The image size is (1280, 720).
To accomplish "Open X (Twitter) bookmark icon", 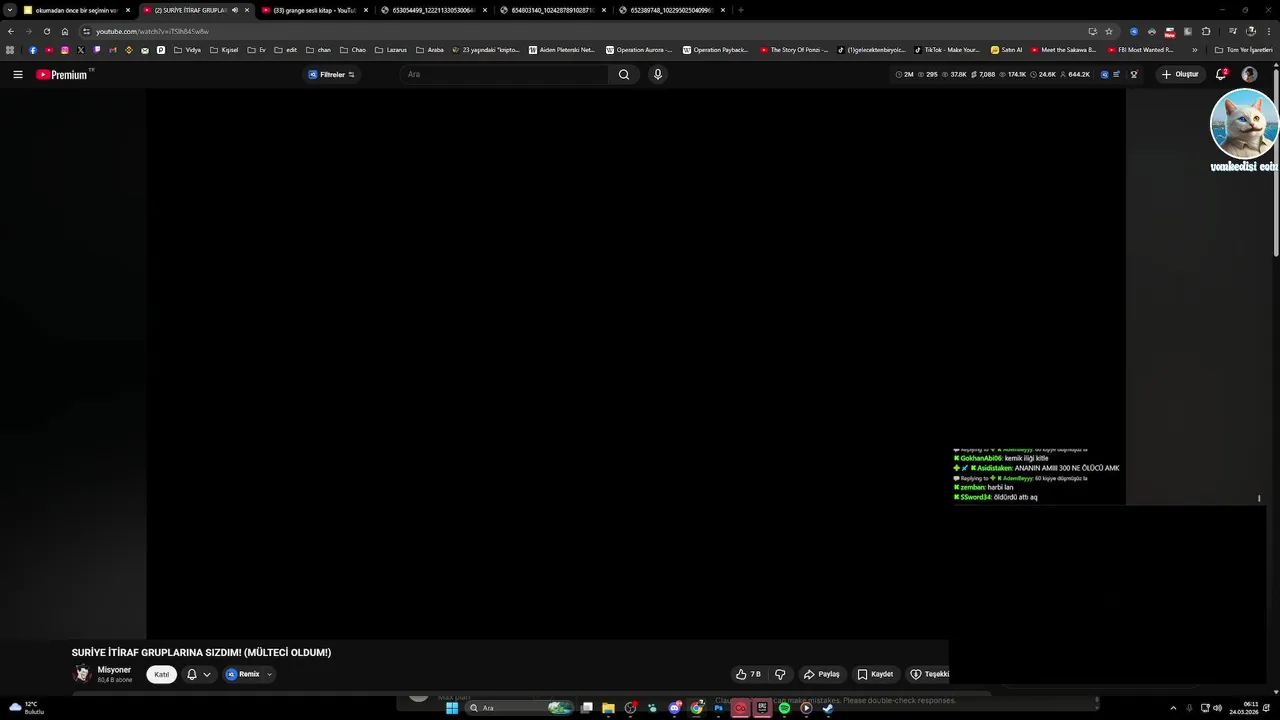I will tap(81, 50).
